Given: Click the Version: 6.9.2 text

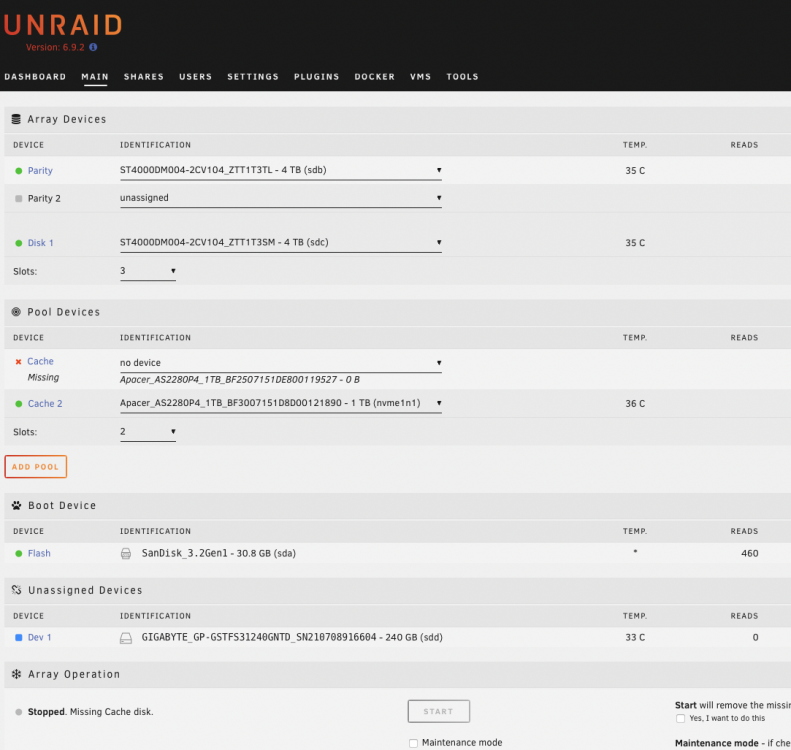Looking at the screenshot, I should click(55, 47).
